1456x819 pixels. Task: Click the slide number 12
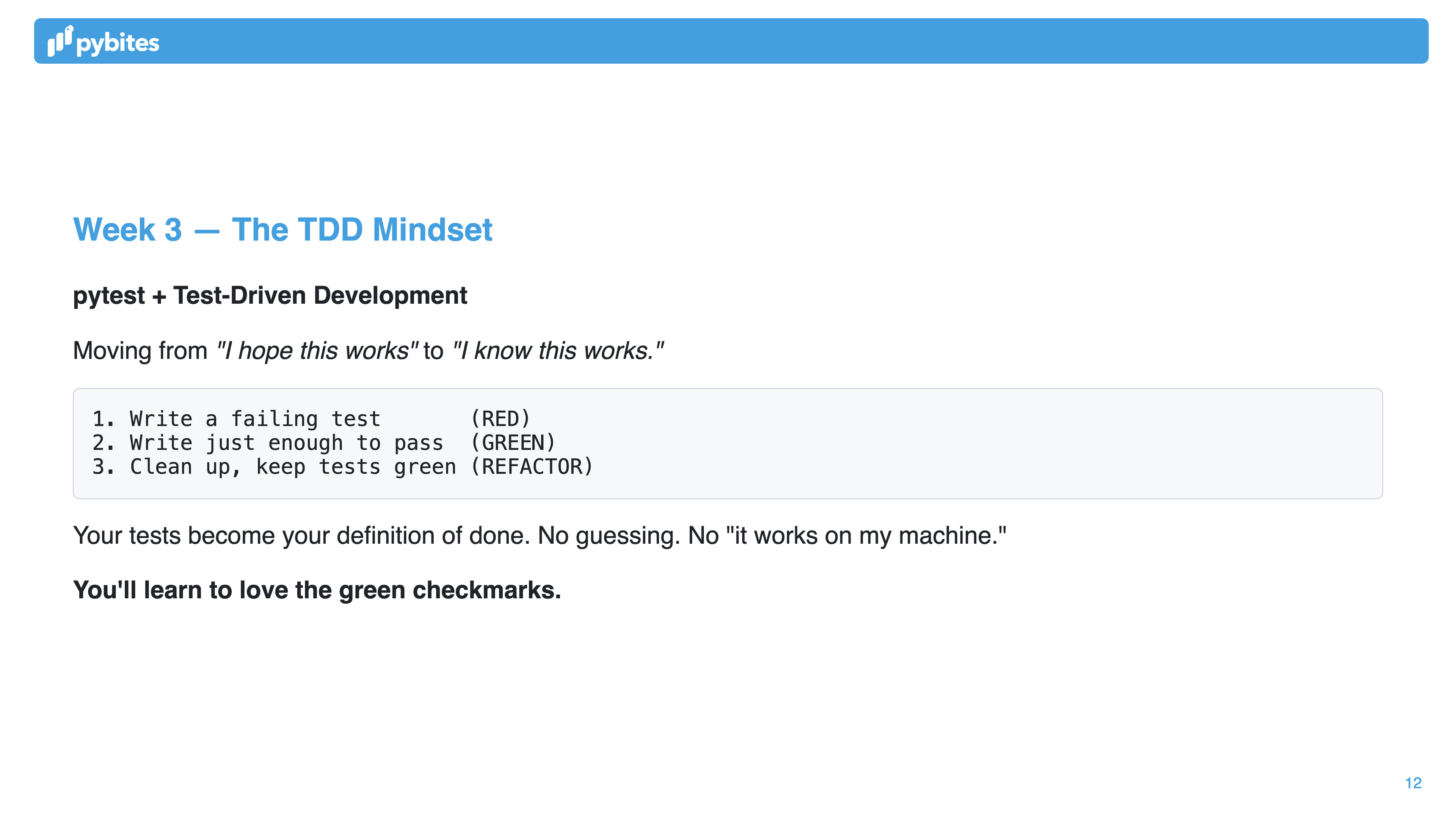[1413, 783]
